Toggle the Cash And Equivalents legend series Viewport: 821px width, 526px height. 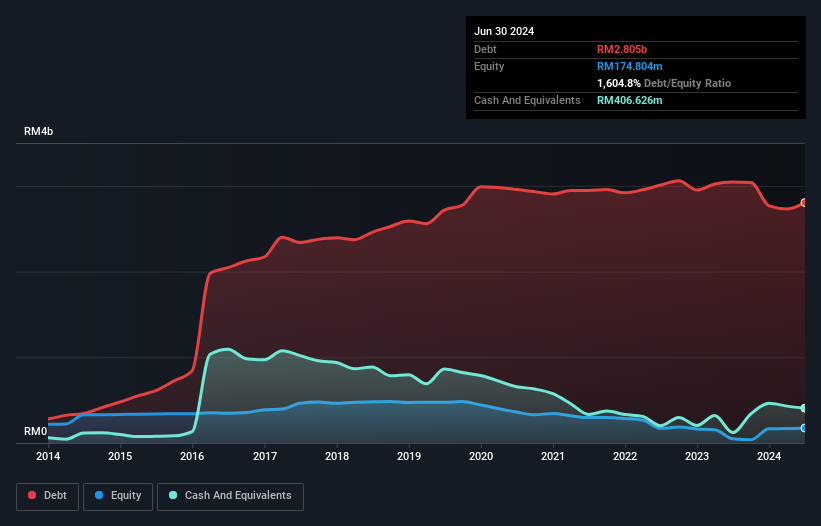click(230, 496)
